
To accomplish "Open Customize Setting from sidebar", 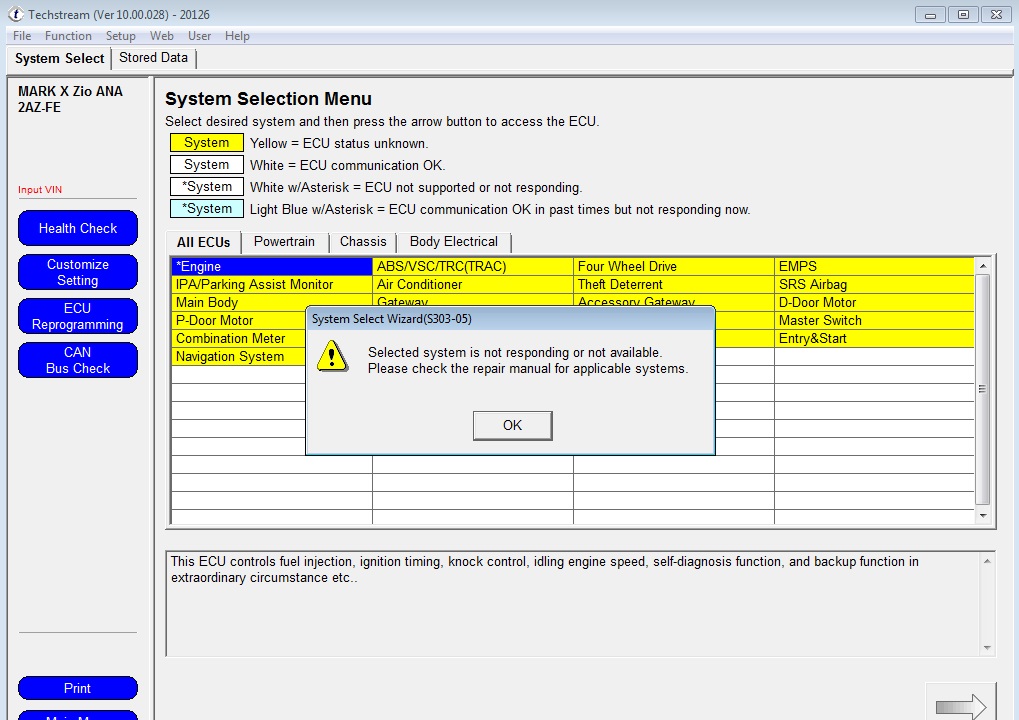I will [78, 272].
